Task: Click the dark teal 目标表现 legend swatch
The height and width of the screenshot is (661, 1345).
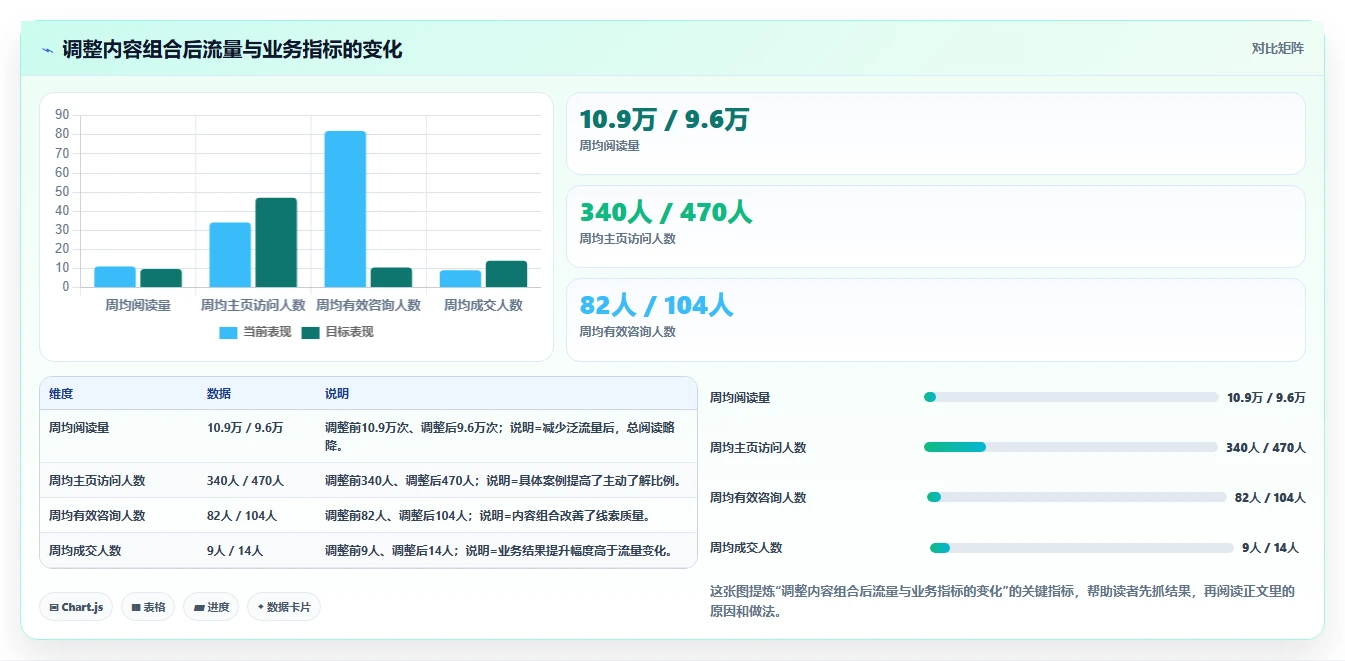Action: (310, 332)
